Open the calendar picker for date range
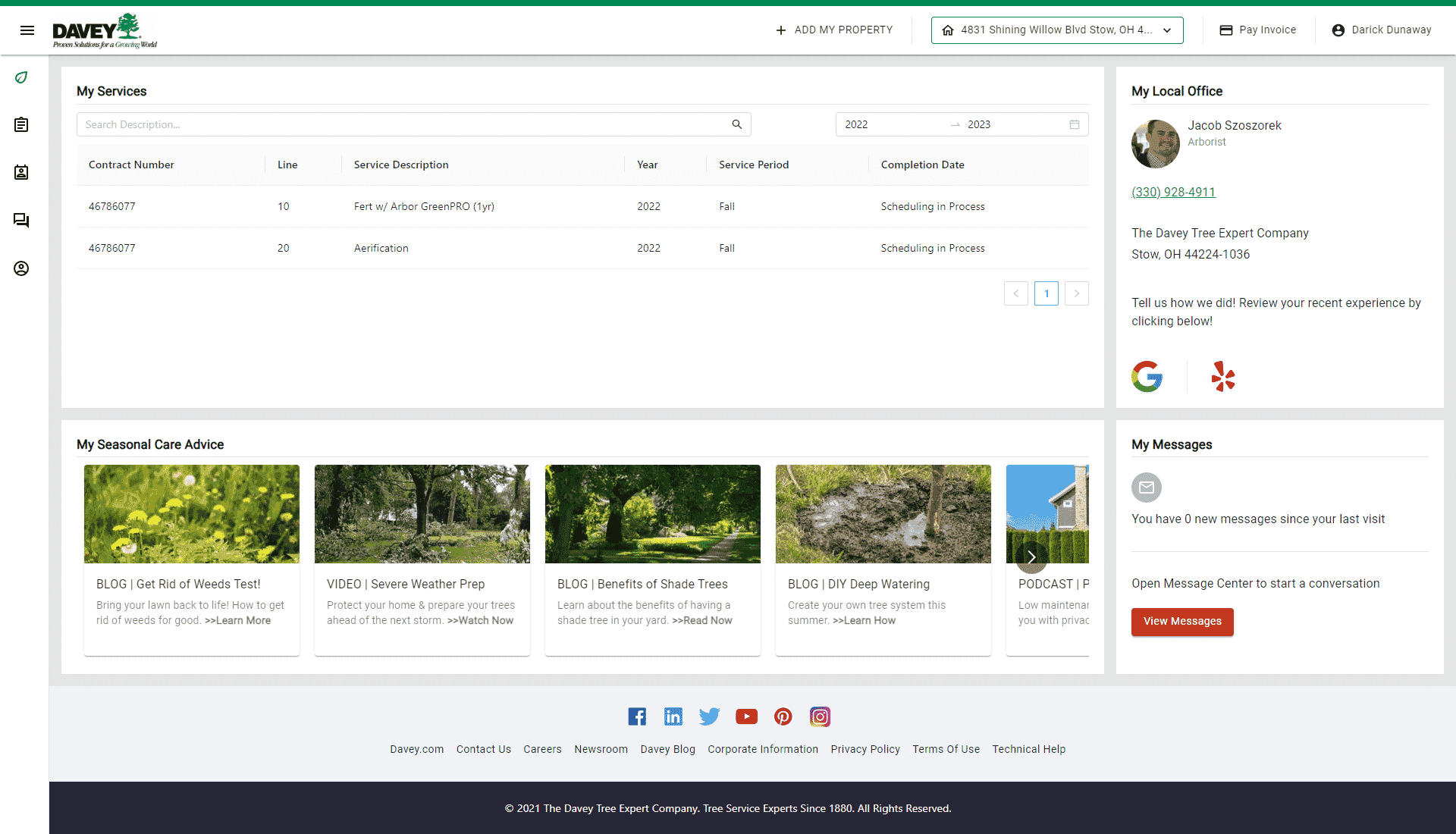 tap(1074, 124)
